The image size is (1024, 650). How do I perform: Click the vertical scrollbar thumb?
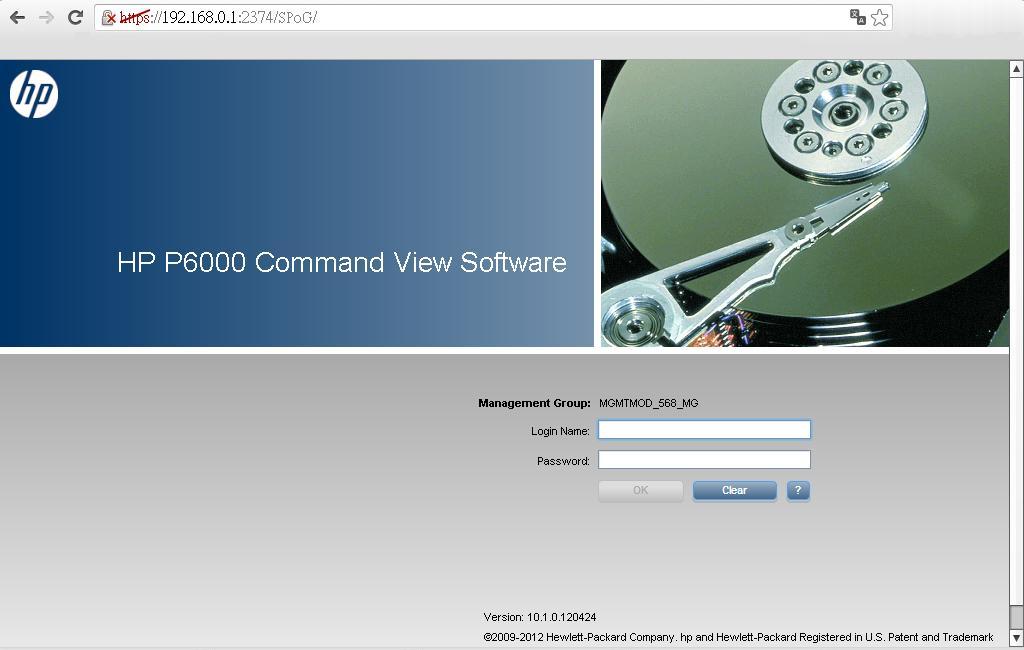coord(1016,616)
